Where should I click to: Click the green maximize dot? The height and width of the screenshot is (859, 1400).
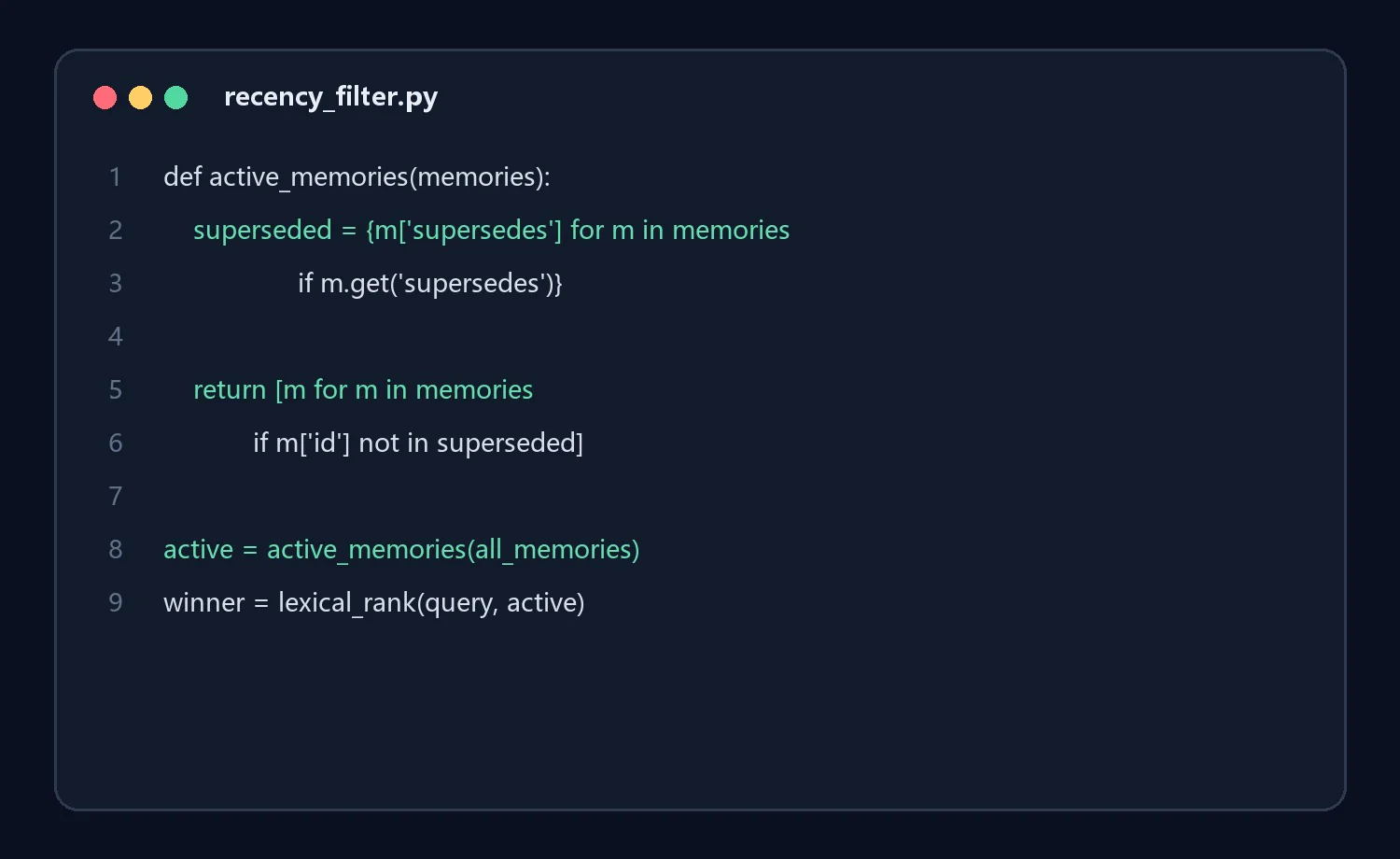click(175, 97)
